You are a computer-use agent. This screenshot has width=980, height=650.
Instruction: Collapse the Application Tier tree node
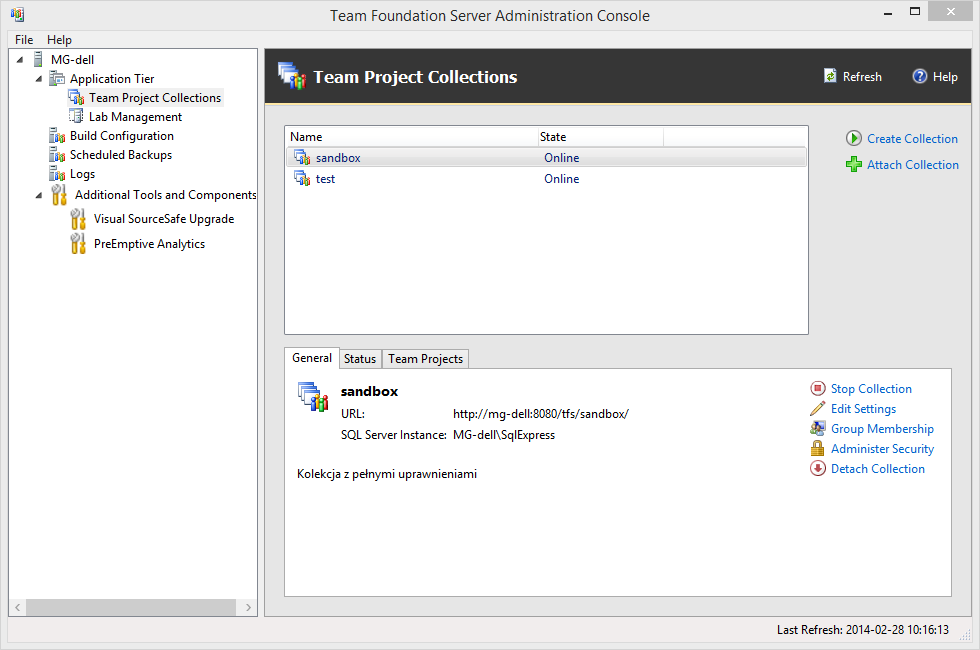coord(39,79)
